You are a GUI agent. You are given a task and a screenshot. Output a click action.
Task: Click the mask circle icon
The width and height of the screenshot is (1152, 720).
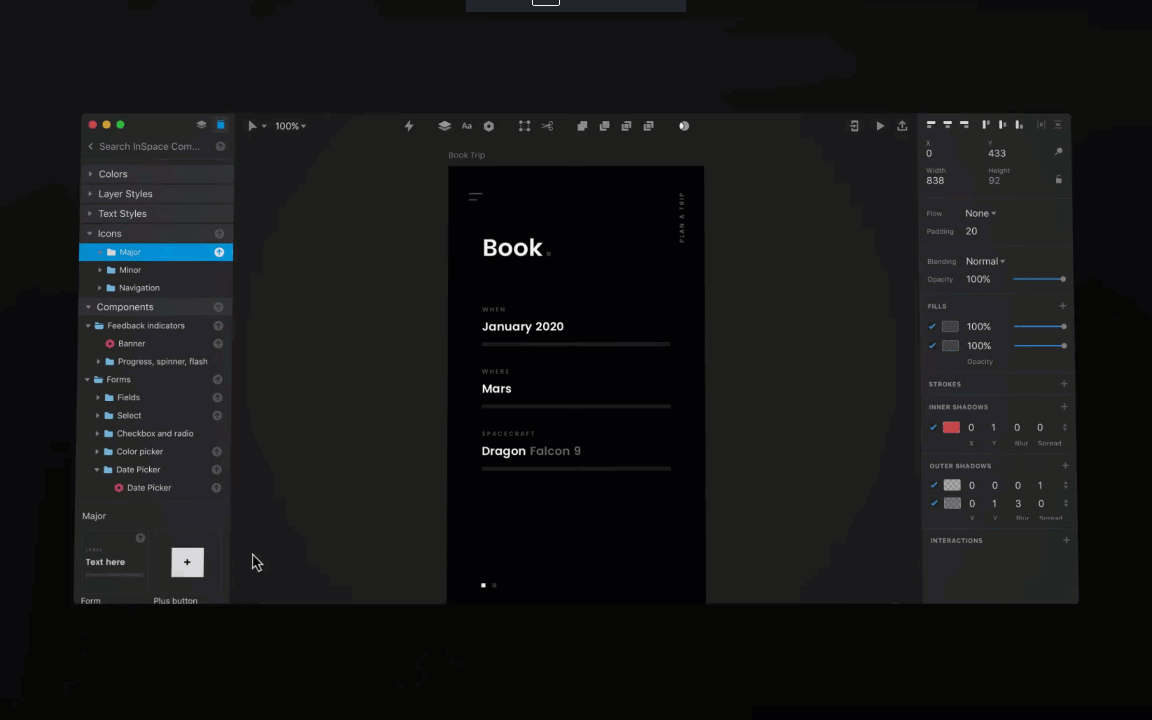684,126
